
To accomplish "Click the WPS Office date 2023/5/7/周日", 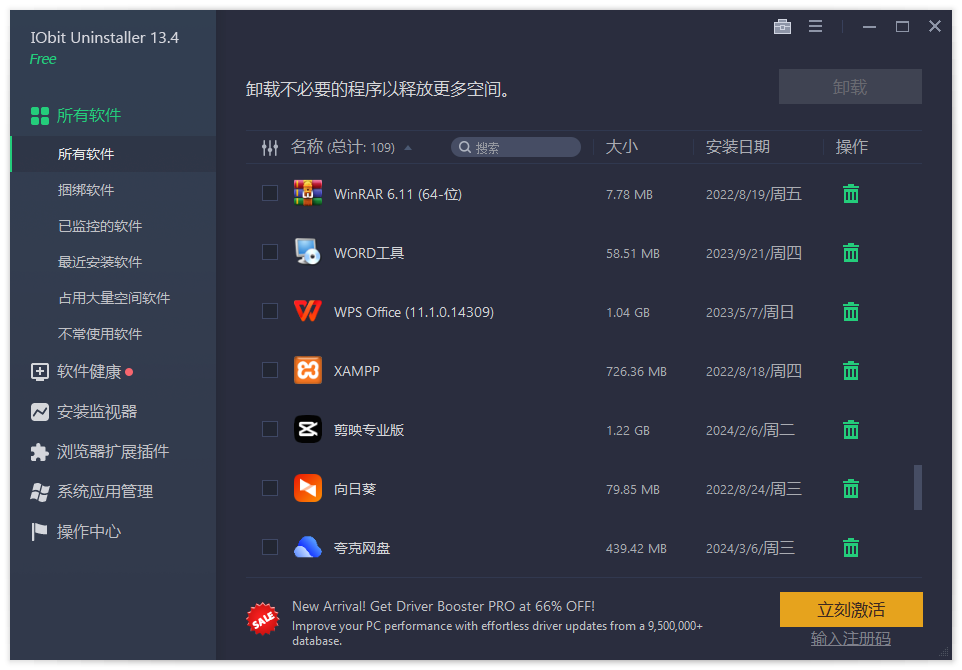I will tap(750, 312).
